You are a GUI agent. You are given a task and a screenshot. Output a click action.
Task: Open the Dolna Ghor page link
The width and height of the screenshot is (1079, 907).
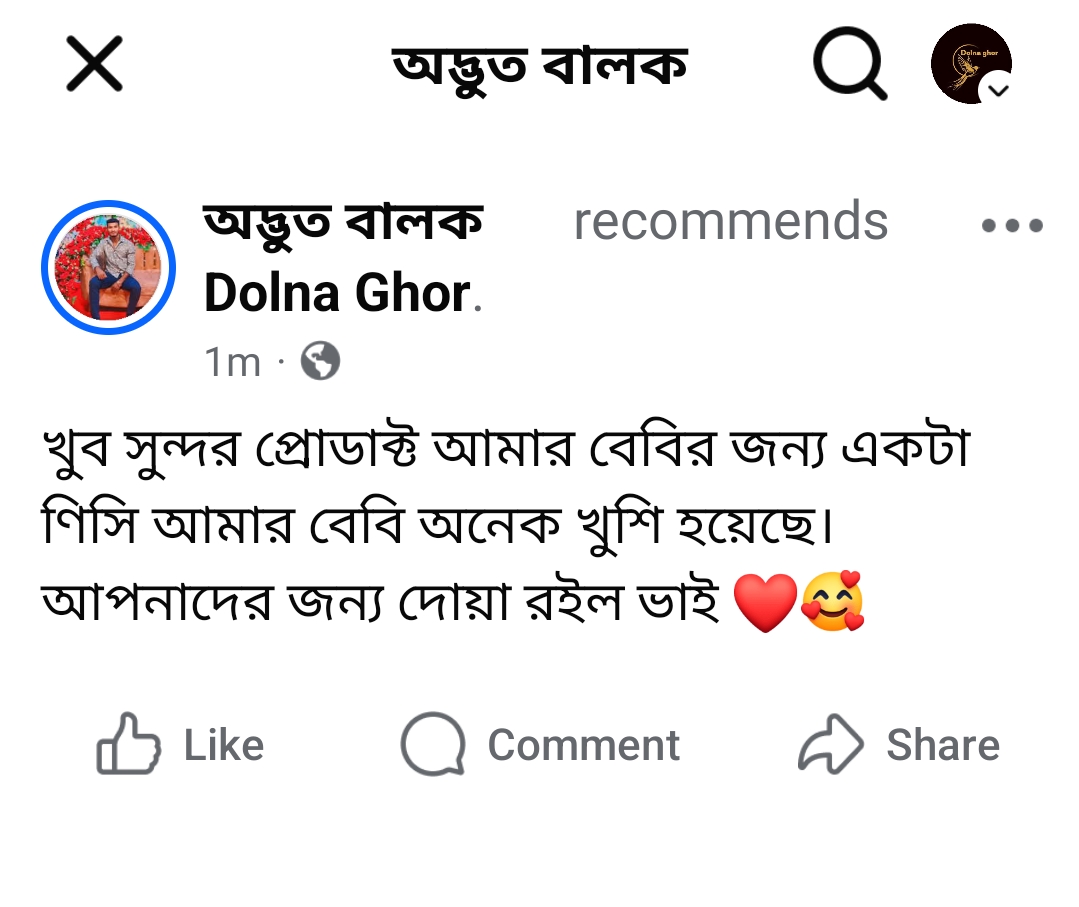[x=334, y=291]
